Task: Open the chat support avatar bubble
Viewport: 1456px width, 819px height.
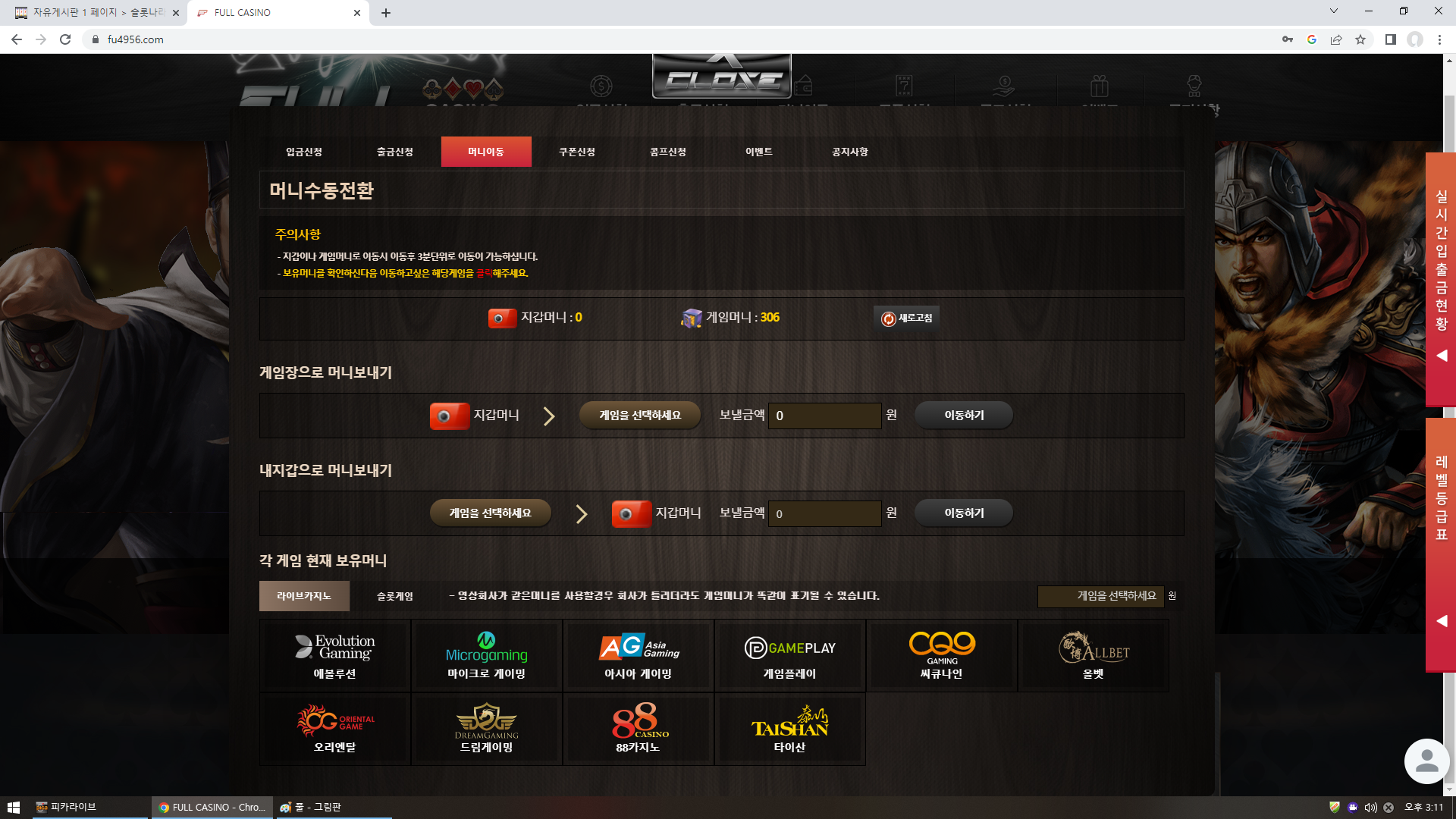Action: (x=1426, y=761)
